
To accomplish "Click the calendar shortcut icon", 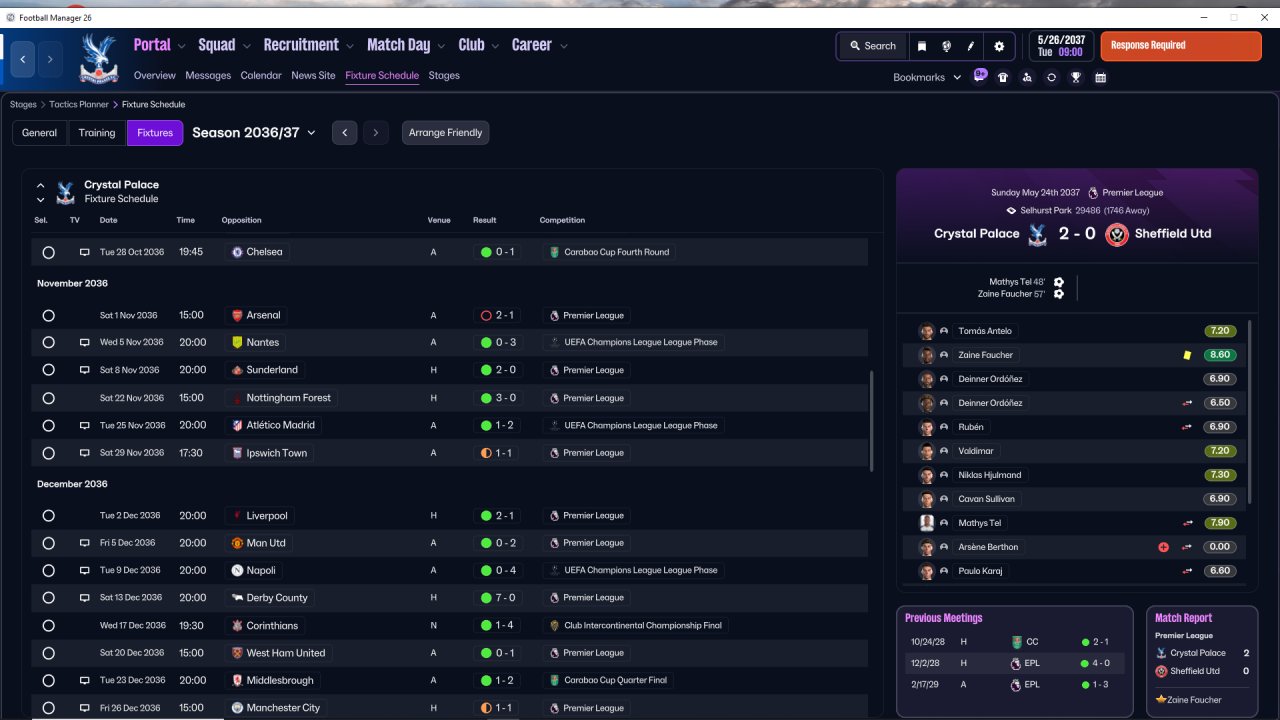I will [1100, 77].
